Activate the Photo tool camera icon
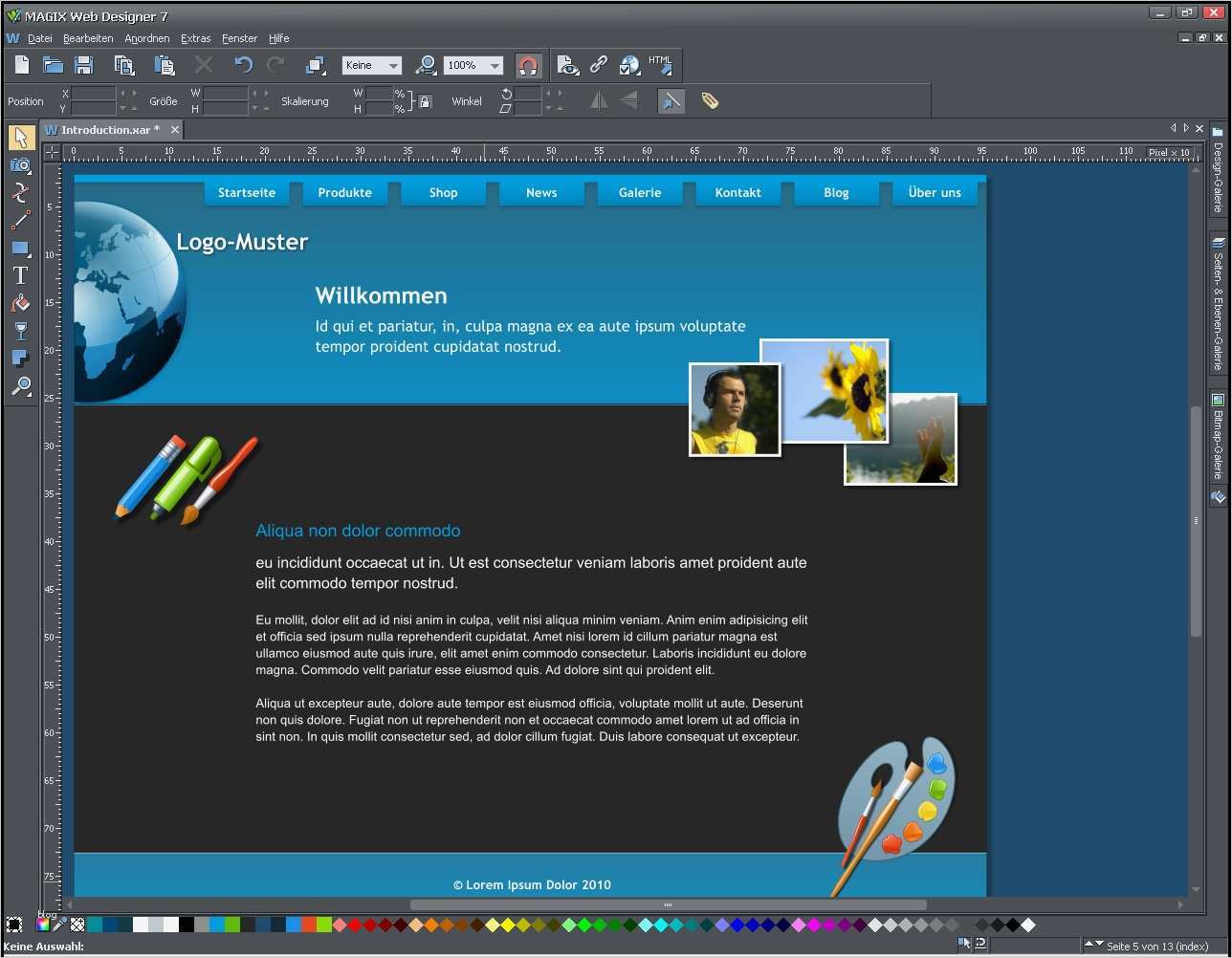Viewport: 1232px width, 958px height. pyautogui.click(x=20, y=165)
